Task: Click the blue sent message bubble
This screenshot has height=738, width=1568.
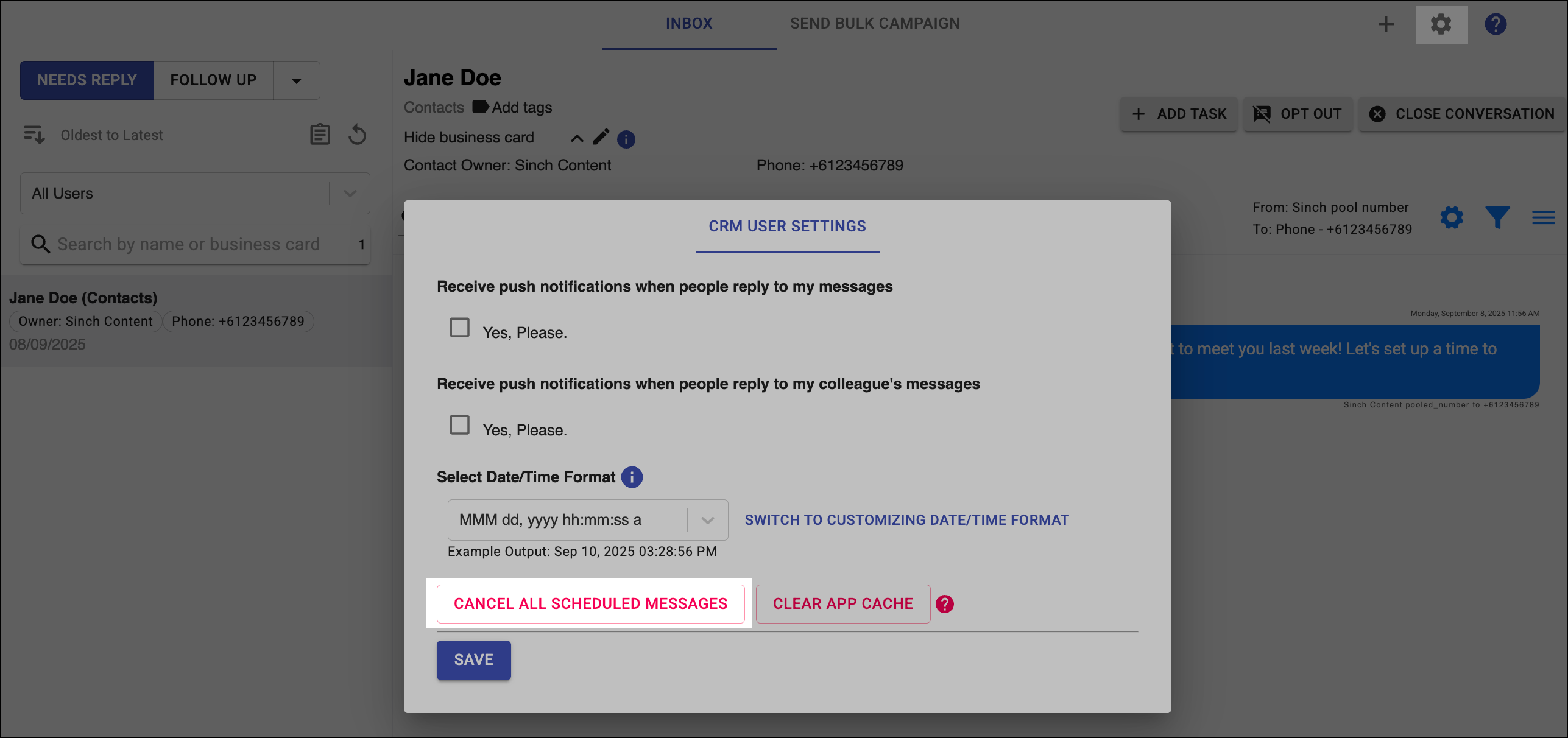Action: point(1355,362)
